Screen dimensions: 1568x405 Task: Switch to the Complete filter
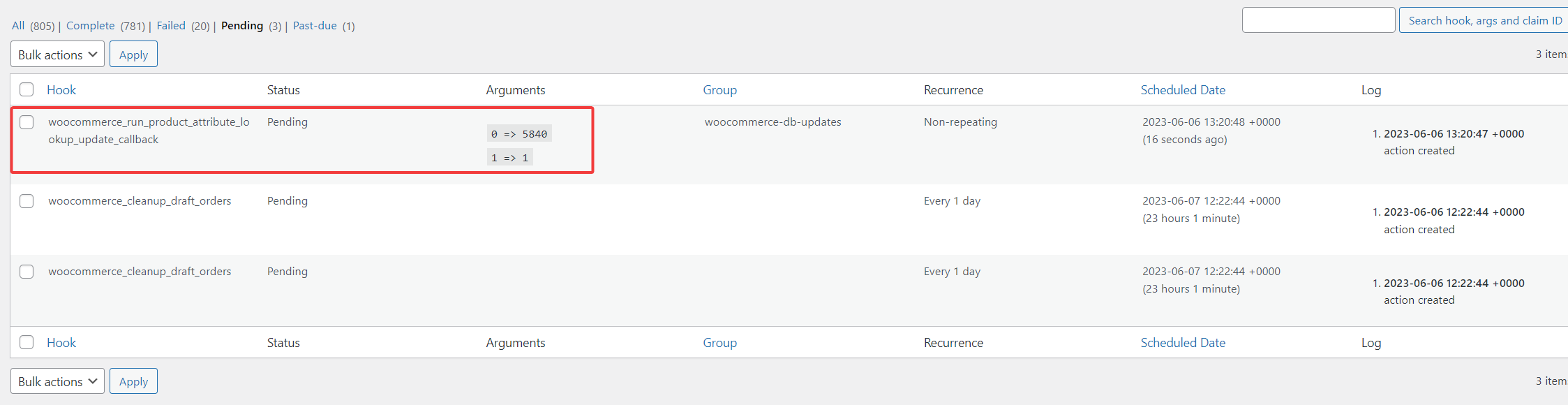click(x=90, y=26)
